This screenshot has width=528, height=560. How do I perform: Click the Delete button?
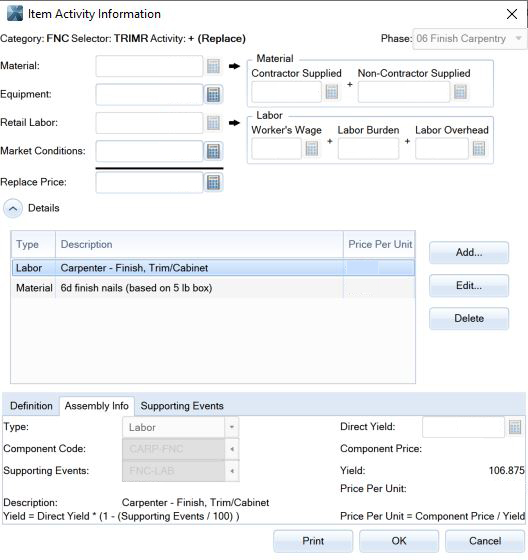click(x=469, y=319)
